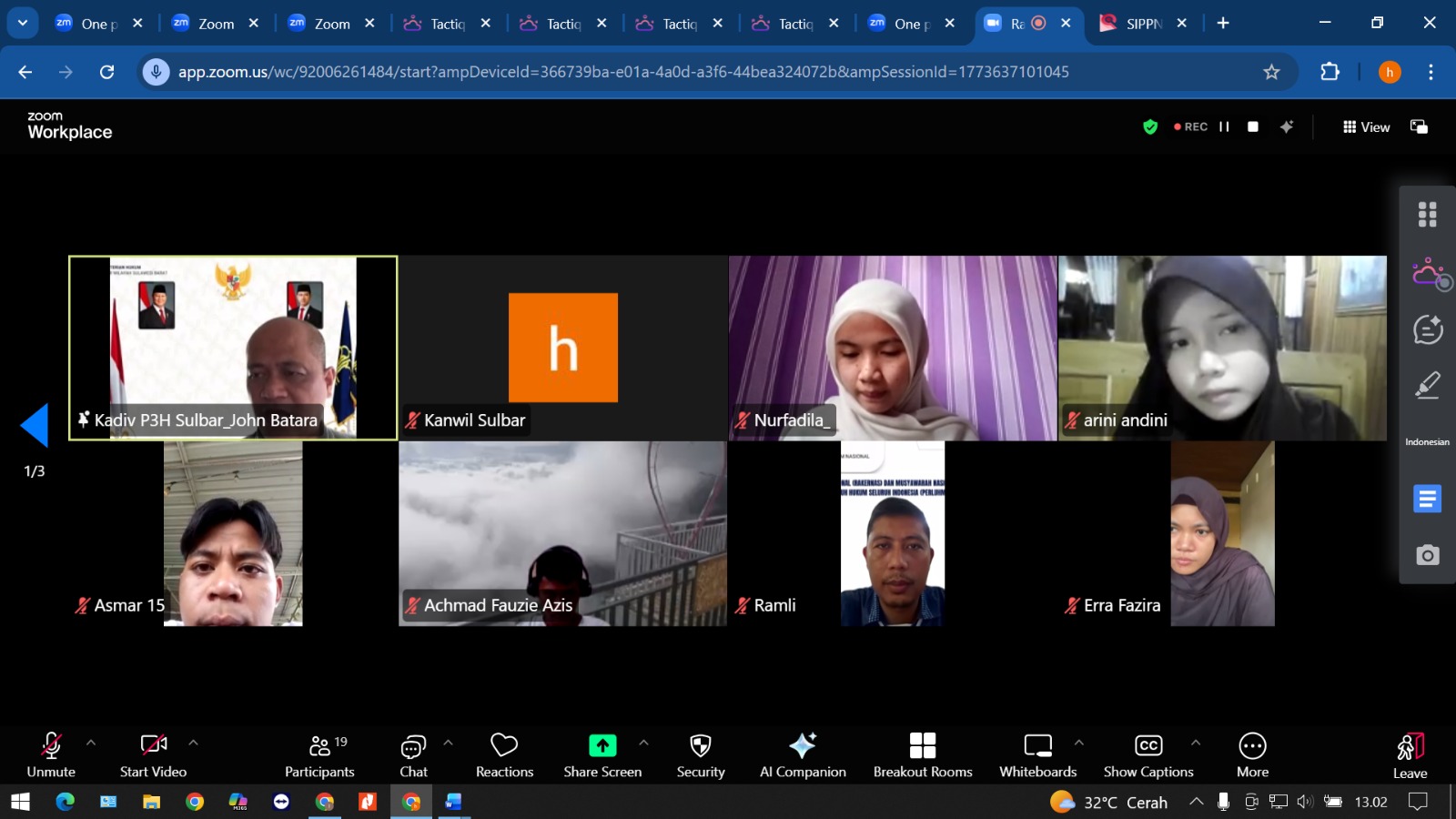Open the Participants panel
Screen dimensions: 1456x819
319,746
